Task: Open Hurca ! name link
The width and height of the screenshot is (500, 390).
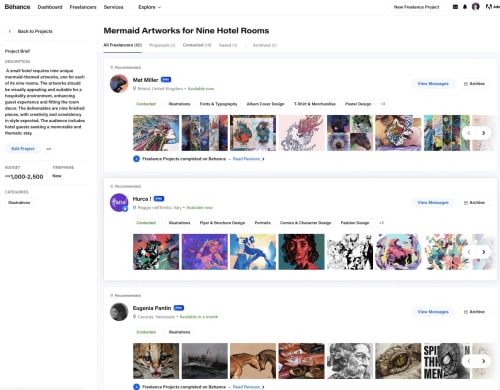Action: pos(142,199)
